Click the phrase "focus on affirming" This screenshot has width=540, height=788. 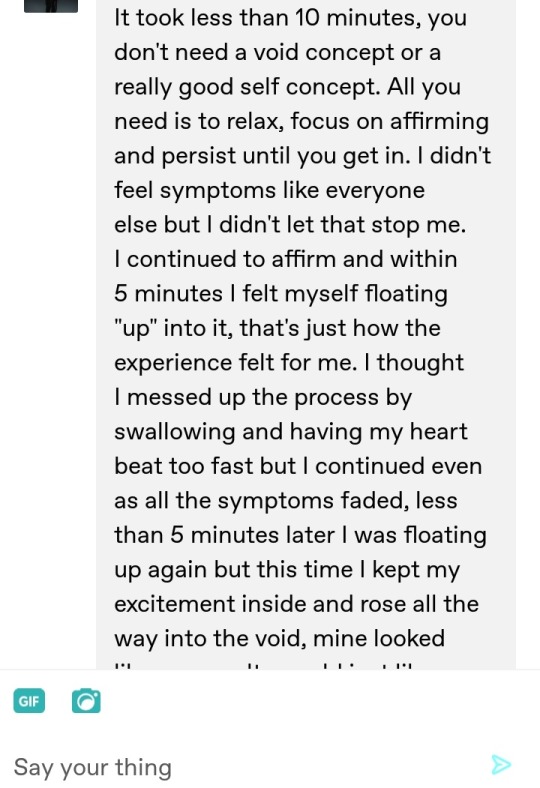click(389, 122)
